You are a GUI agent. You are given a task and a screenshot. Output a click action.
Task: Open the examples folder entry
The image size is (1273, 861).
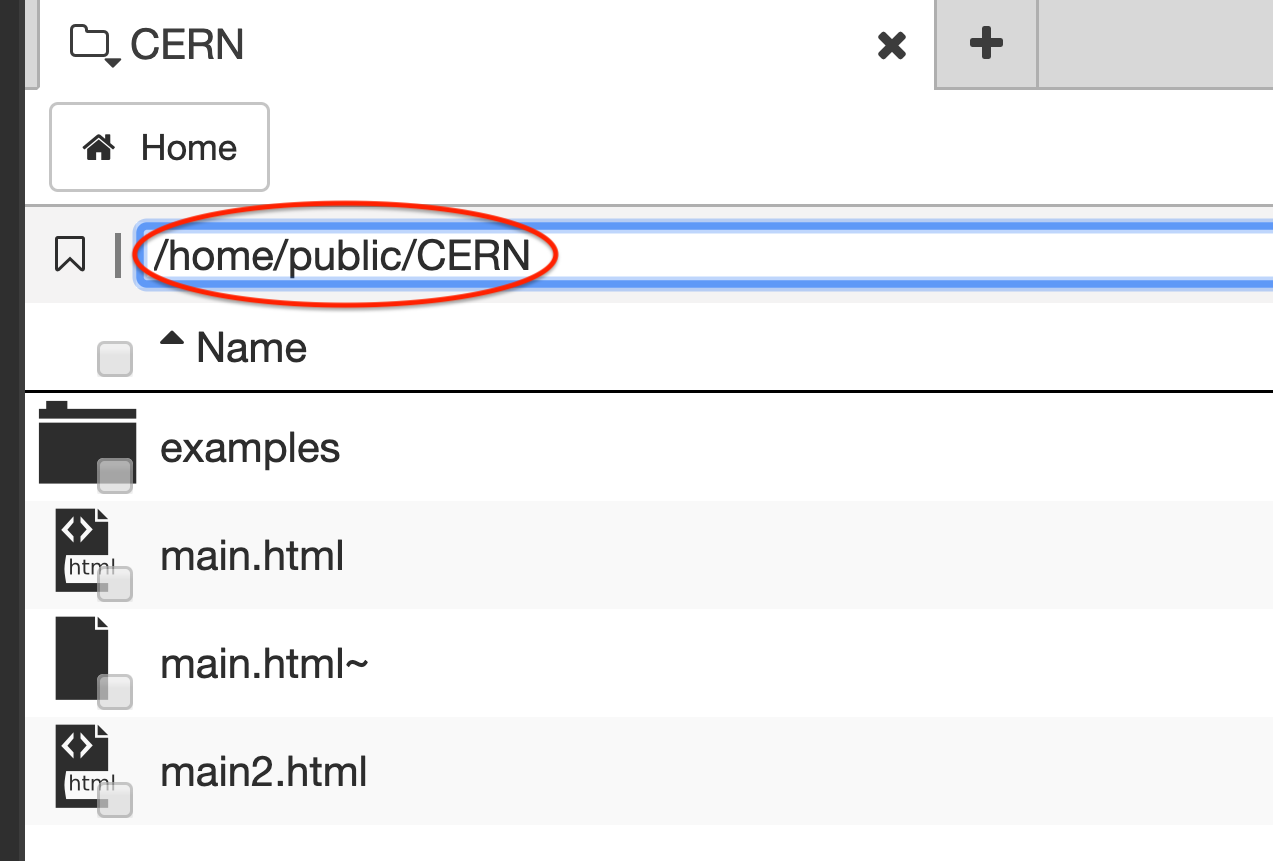tap(250, 448)
